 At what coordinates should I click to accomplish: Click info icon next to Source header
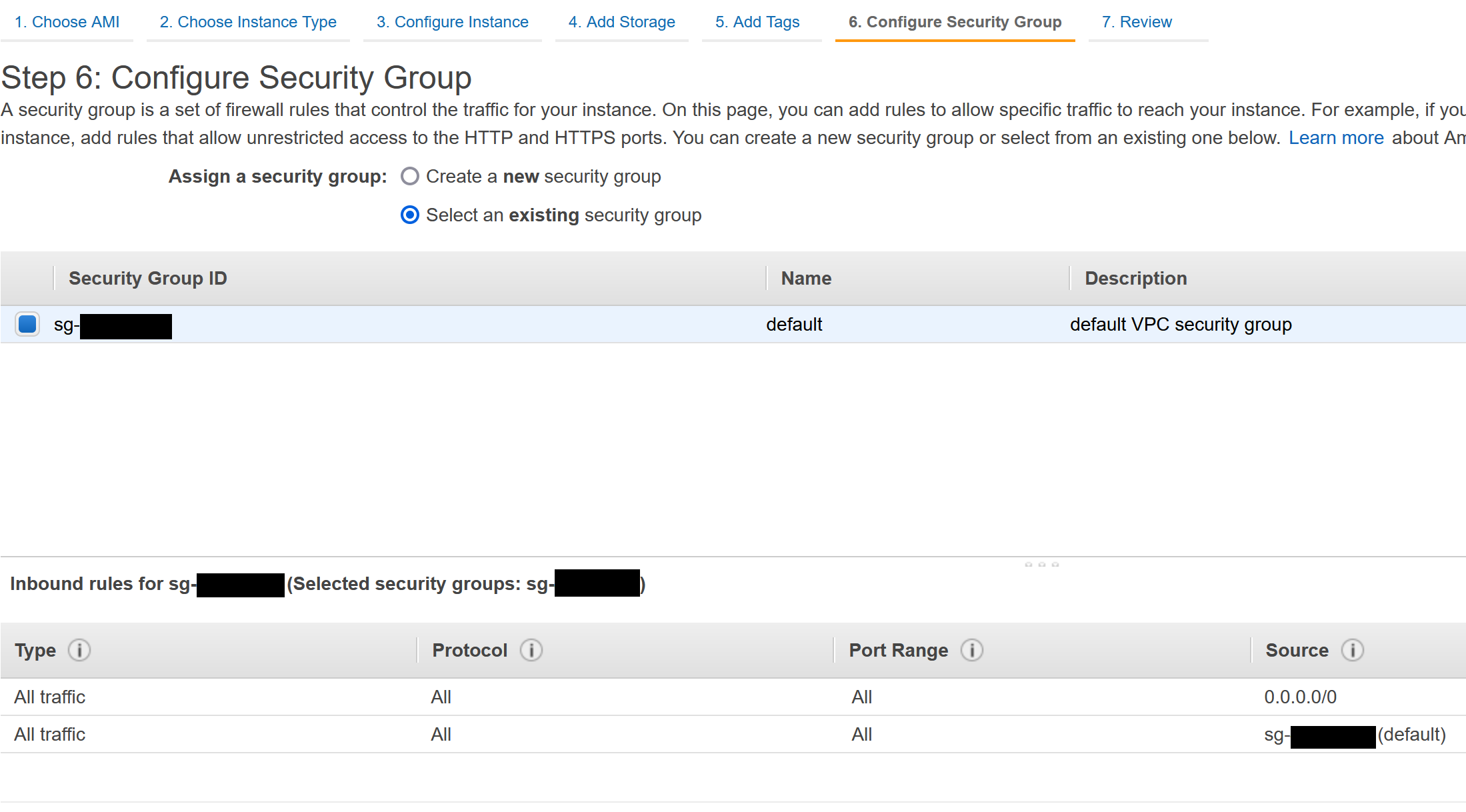[x=1353, y=650]
